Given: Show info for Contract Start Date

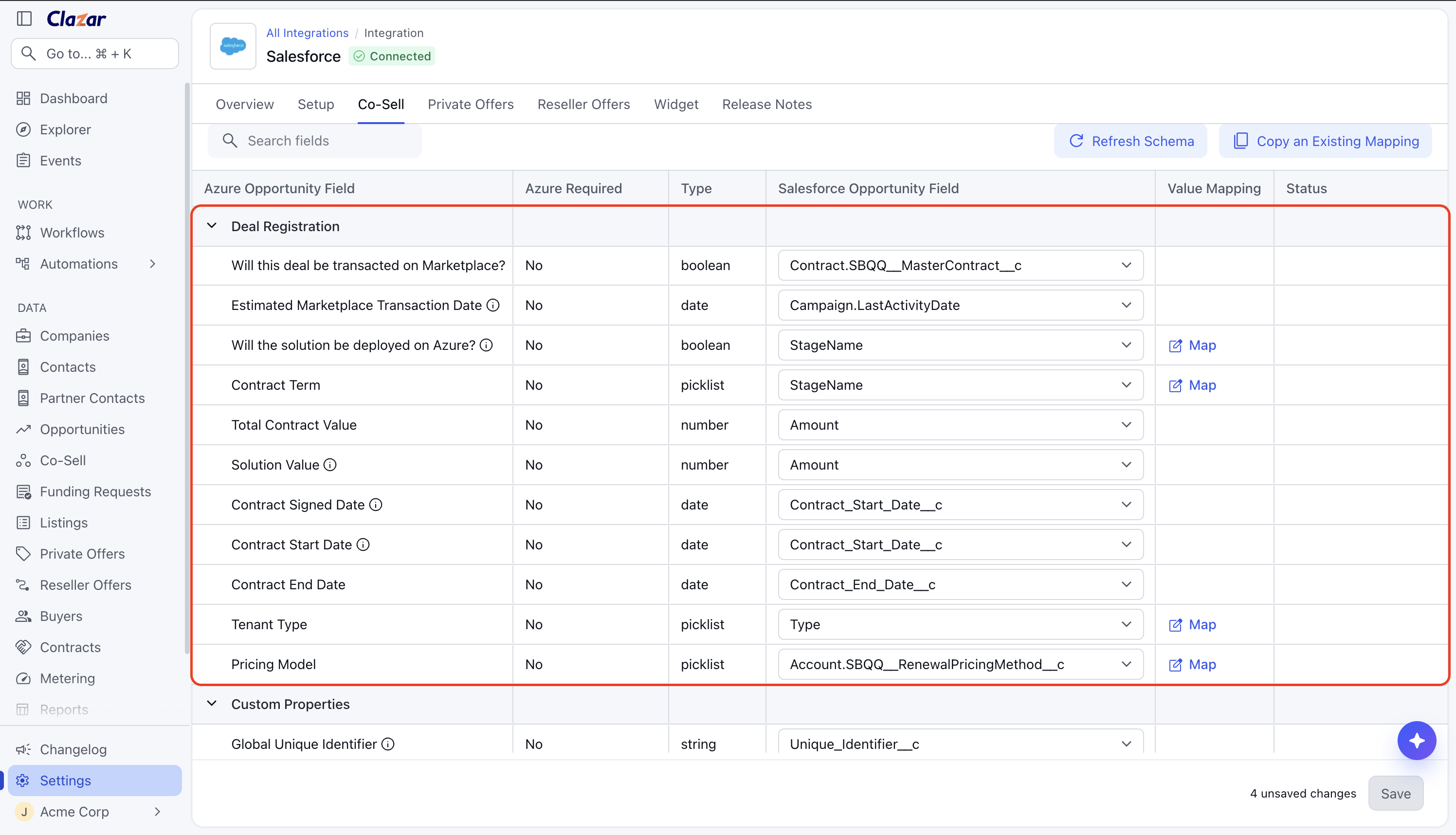Looking at the screenshot, I should [x=363, y=545].
